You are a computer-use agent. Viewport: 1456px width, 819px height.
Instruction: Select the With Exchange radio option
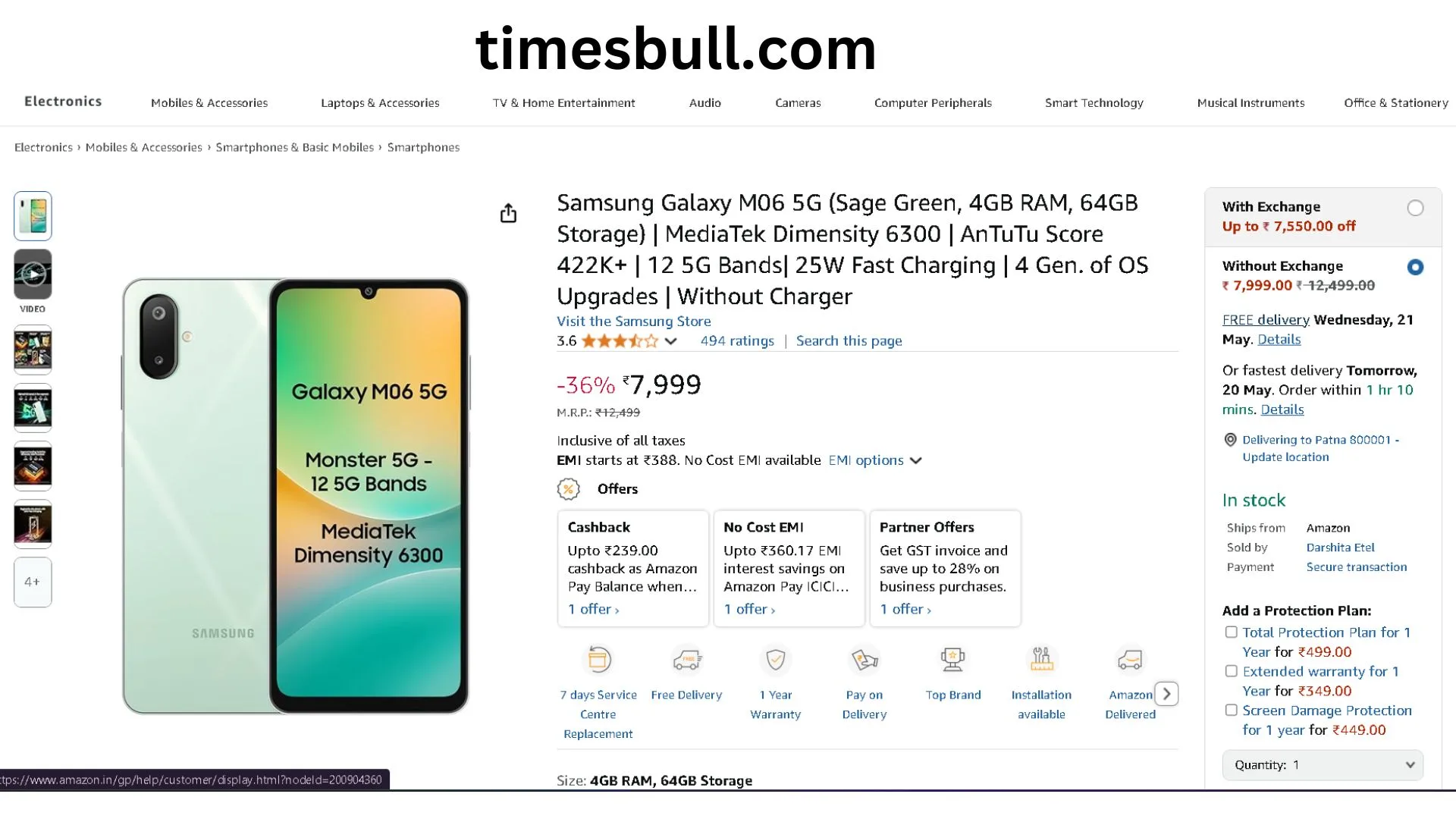click(1415, 208)
